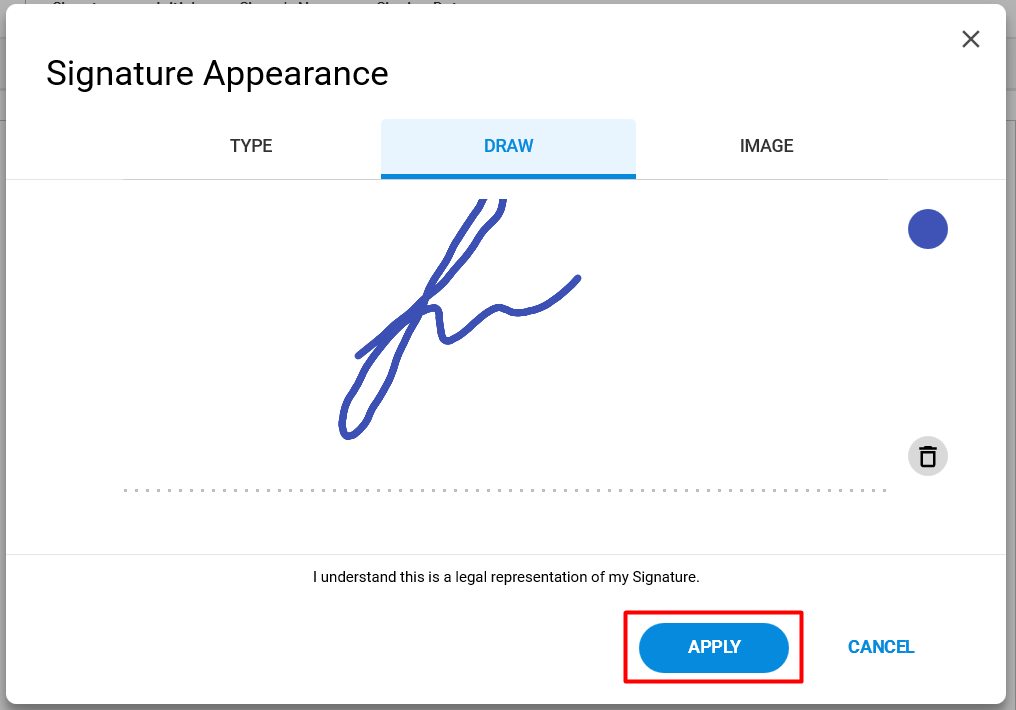Change ink color via the round swatch
Screen dimensions: 1016x710
[927, 229]
